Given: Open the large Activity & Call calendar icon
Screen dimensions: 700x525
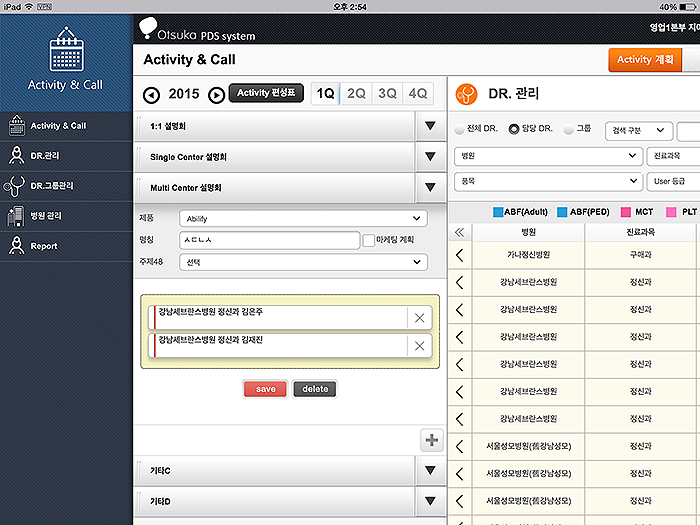Looking at the screenshot, I should coord(67,49).
